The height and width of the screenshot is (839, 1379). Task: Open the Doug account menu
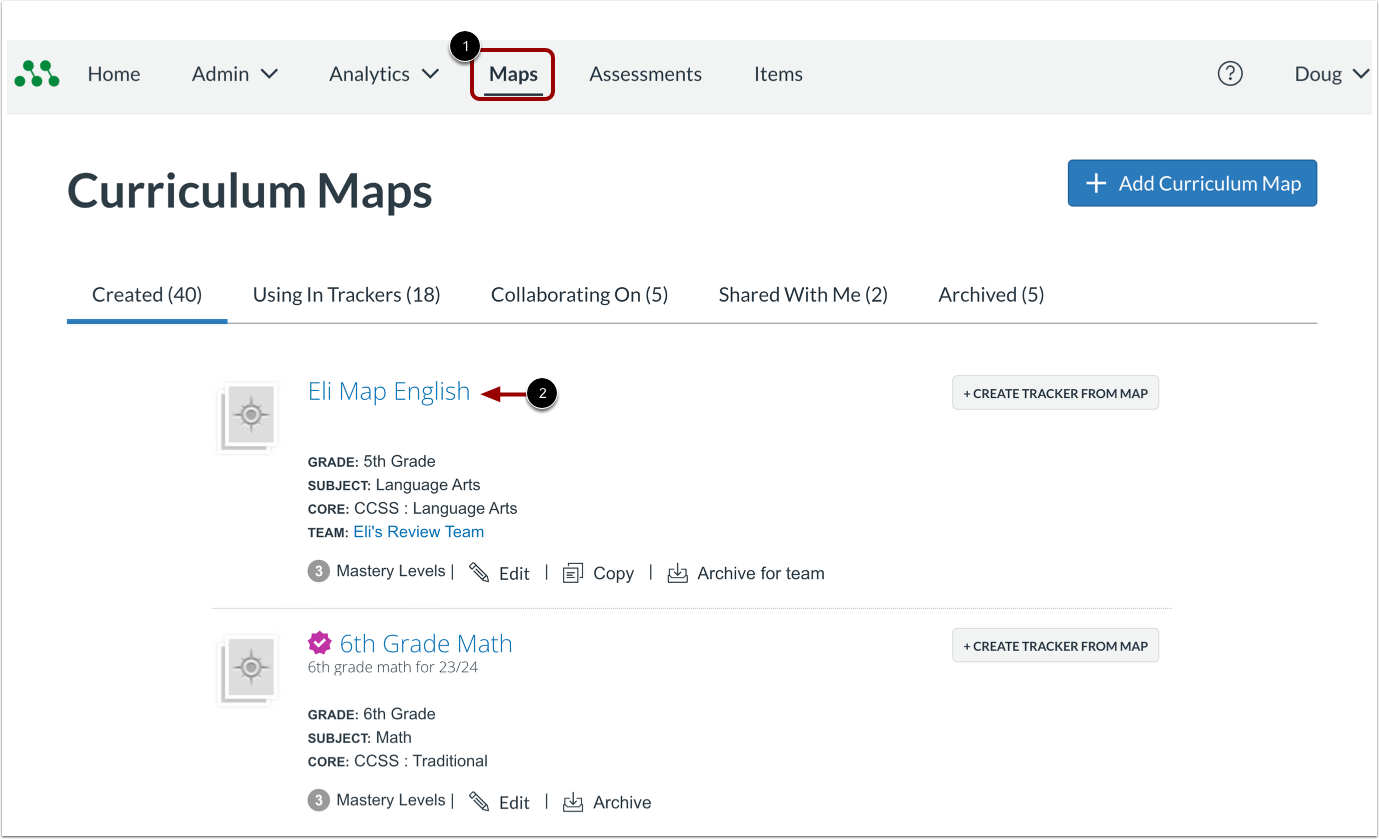click(x=1330, y=74)
